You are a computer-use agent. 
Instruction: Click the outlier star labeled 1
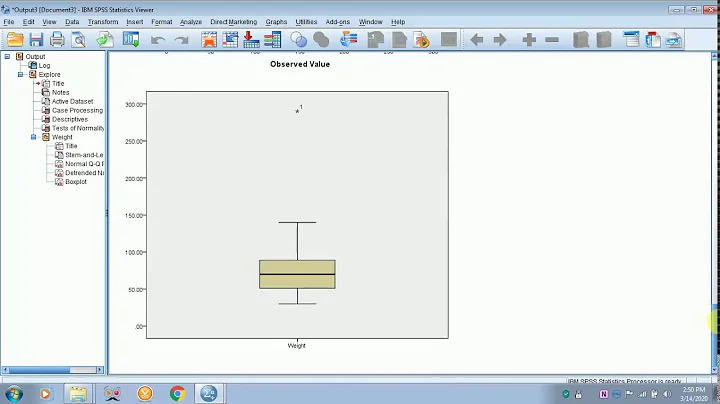click(x=298, y=111)
